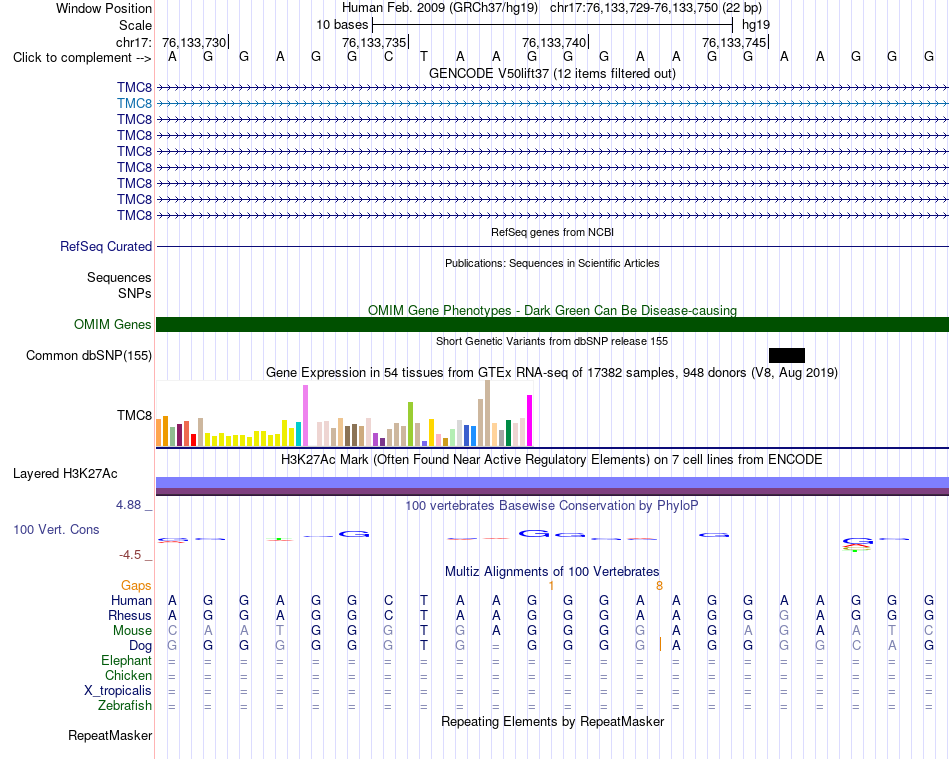Click 'Publications: Sequences in Scientific Articles' title
The image size is (950, 759).
[552, 263]
